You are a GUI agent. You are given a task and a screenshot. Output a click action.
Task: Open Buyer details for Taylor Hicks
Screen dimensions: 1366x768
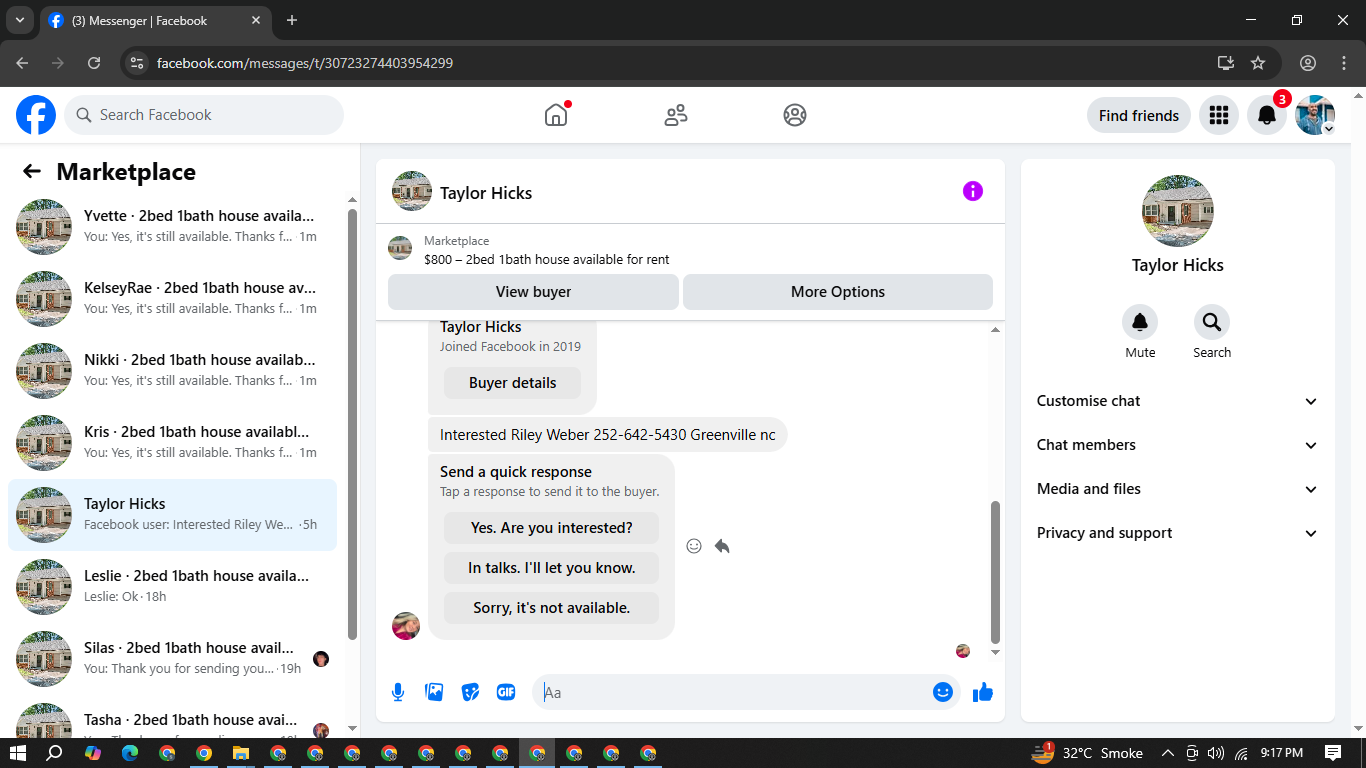click(512, 383)
